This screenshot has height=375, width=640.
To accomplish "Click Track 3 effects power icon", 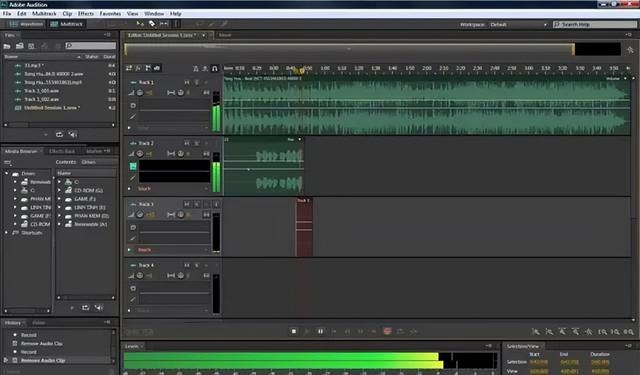I will (x=133, y=227).
